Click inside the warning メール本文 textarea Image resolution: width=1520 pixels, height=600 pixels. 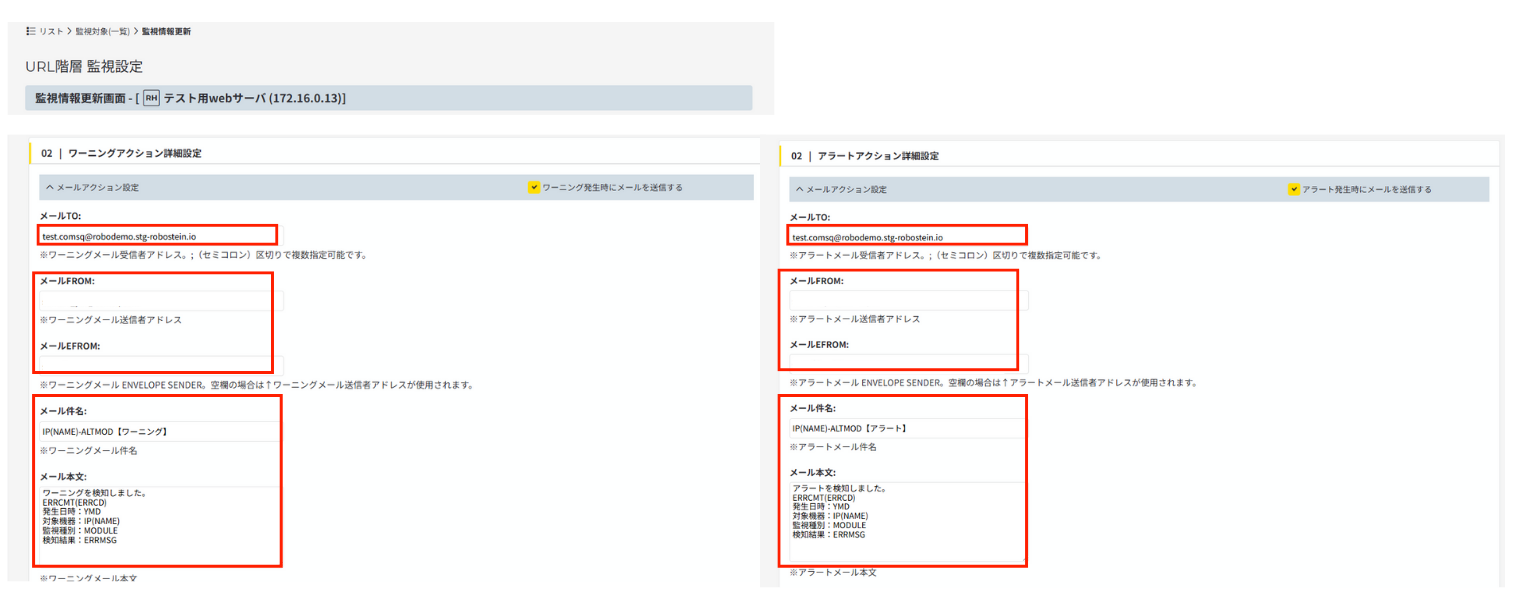click(160, 525)
